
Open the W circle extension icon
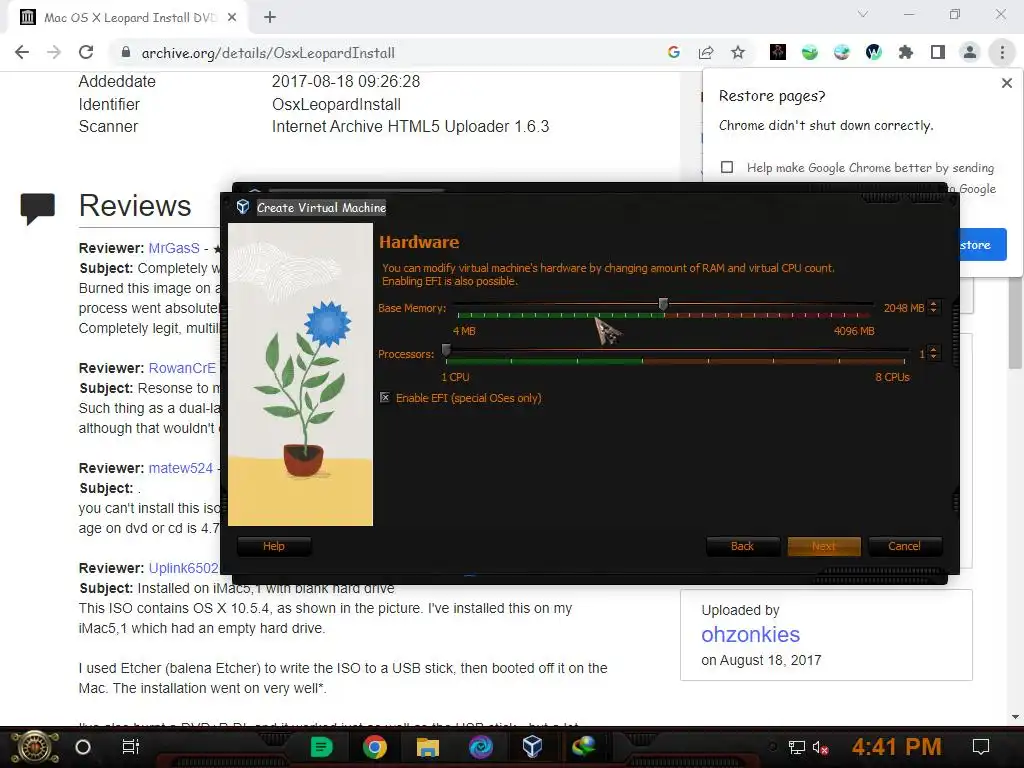tap(874, 52)
